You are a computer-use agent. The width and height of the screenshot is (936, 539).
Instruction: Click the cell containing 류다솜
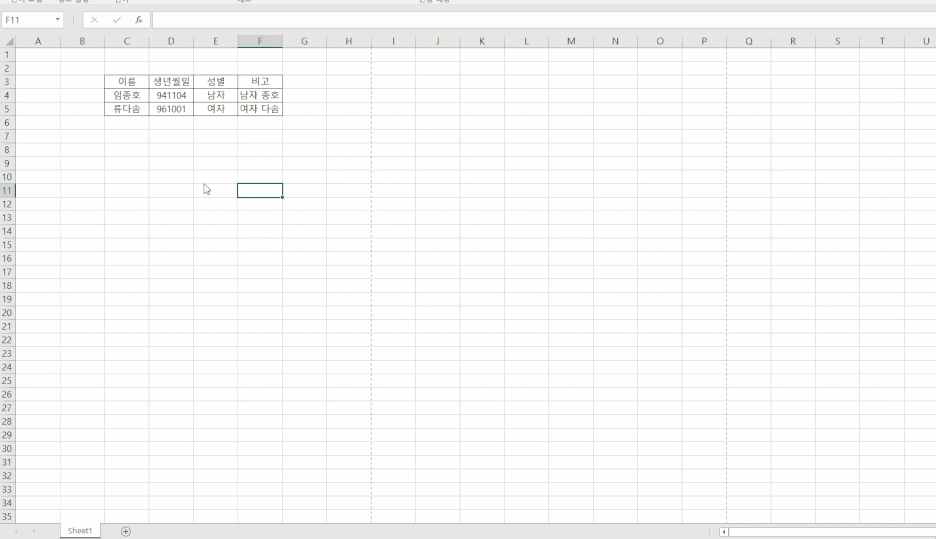(127, 109)
